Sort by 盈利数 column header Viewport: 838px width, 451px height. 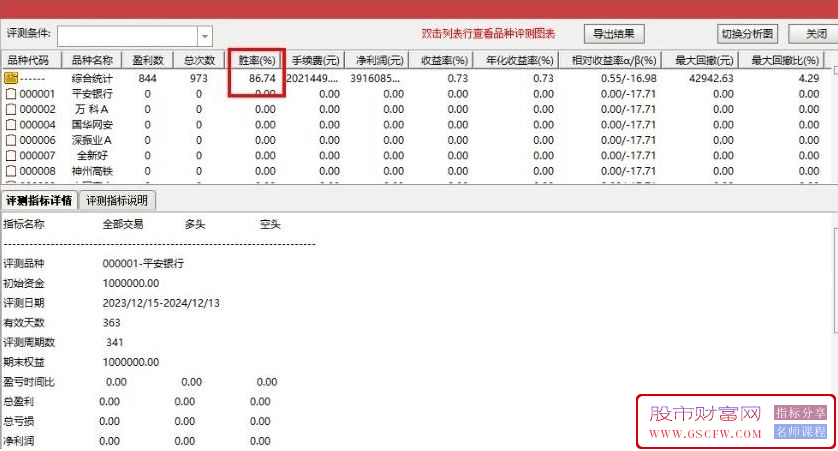click(148, 60)
